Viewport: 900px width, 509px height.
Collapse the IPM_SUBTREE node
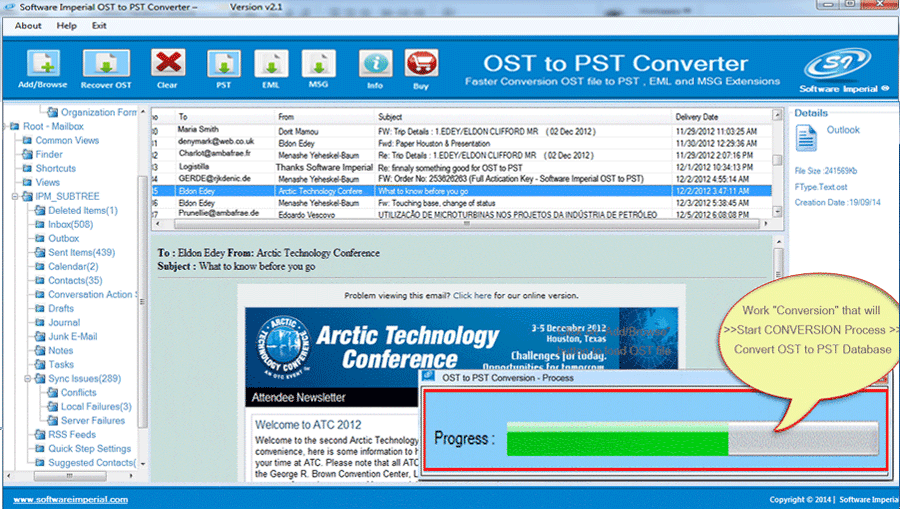(15, 196)
